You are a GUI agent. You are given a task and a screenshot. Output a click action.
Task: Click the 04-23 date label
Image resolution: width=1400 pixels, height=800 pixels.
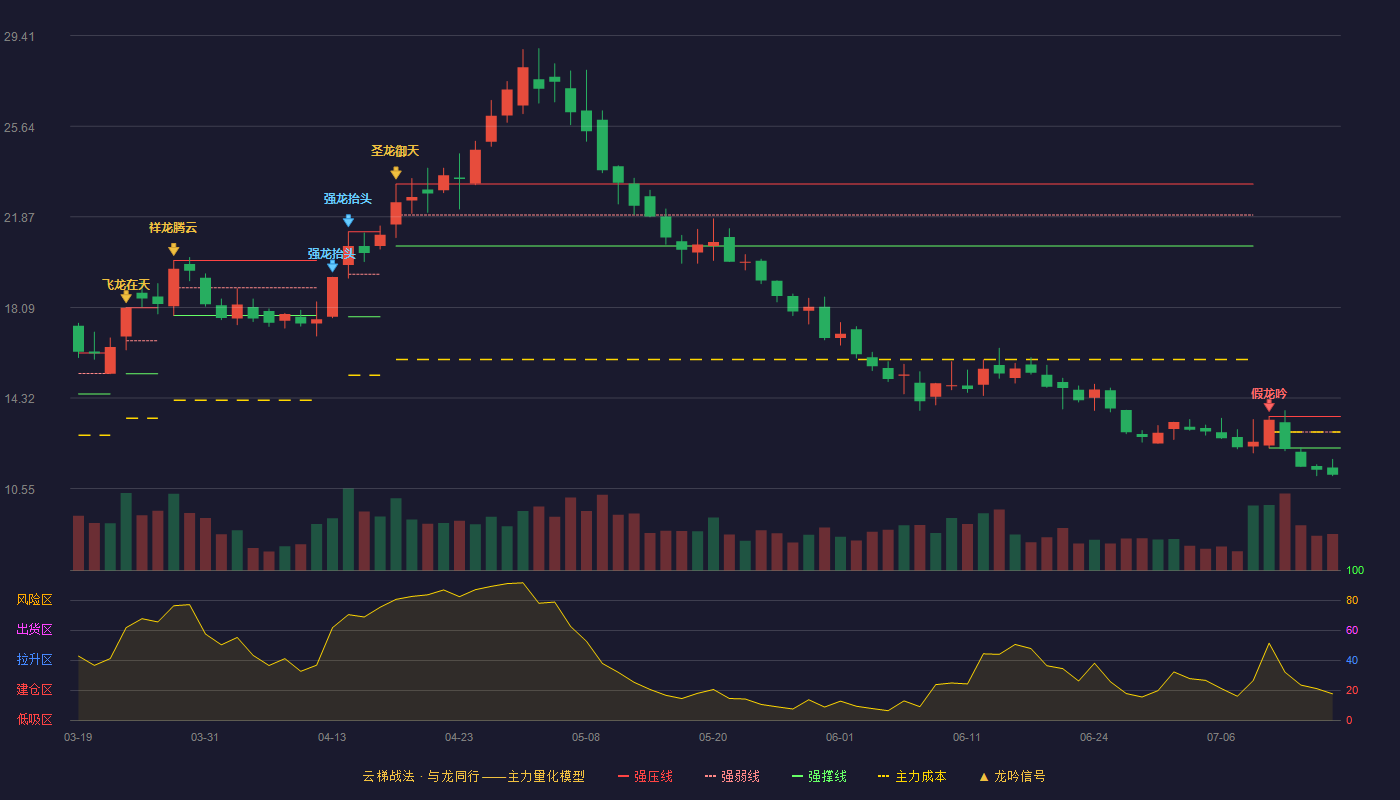pos(459,737)
